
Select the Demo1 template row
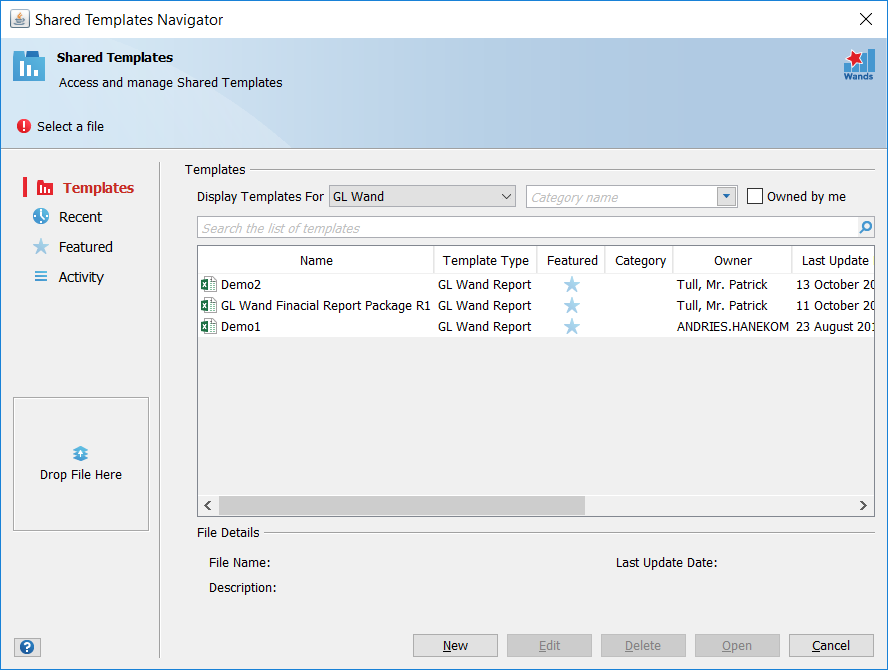536,326
